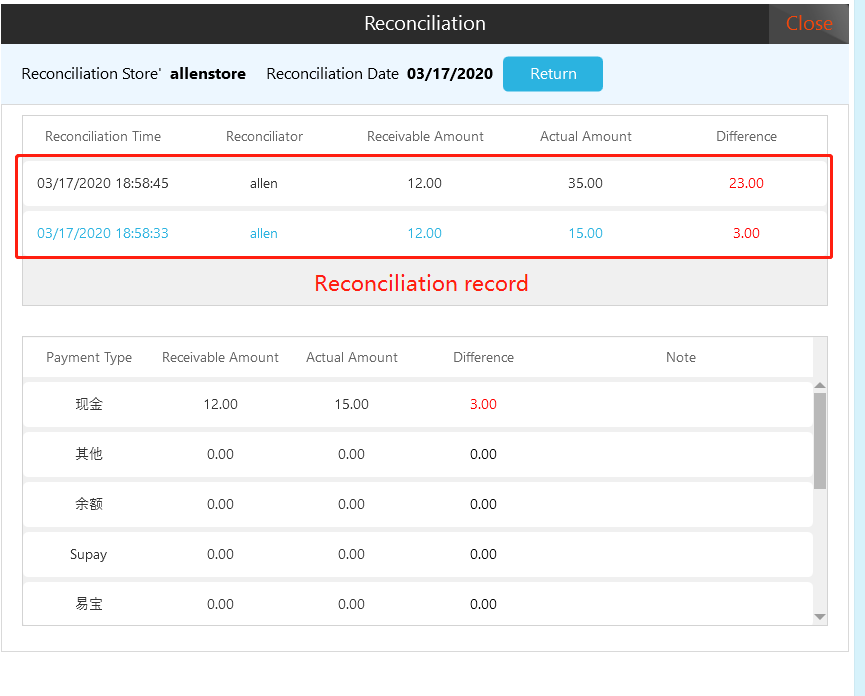
Task: Click the scrollbar down arrow
Action: click(x=820, y=617)
